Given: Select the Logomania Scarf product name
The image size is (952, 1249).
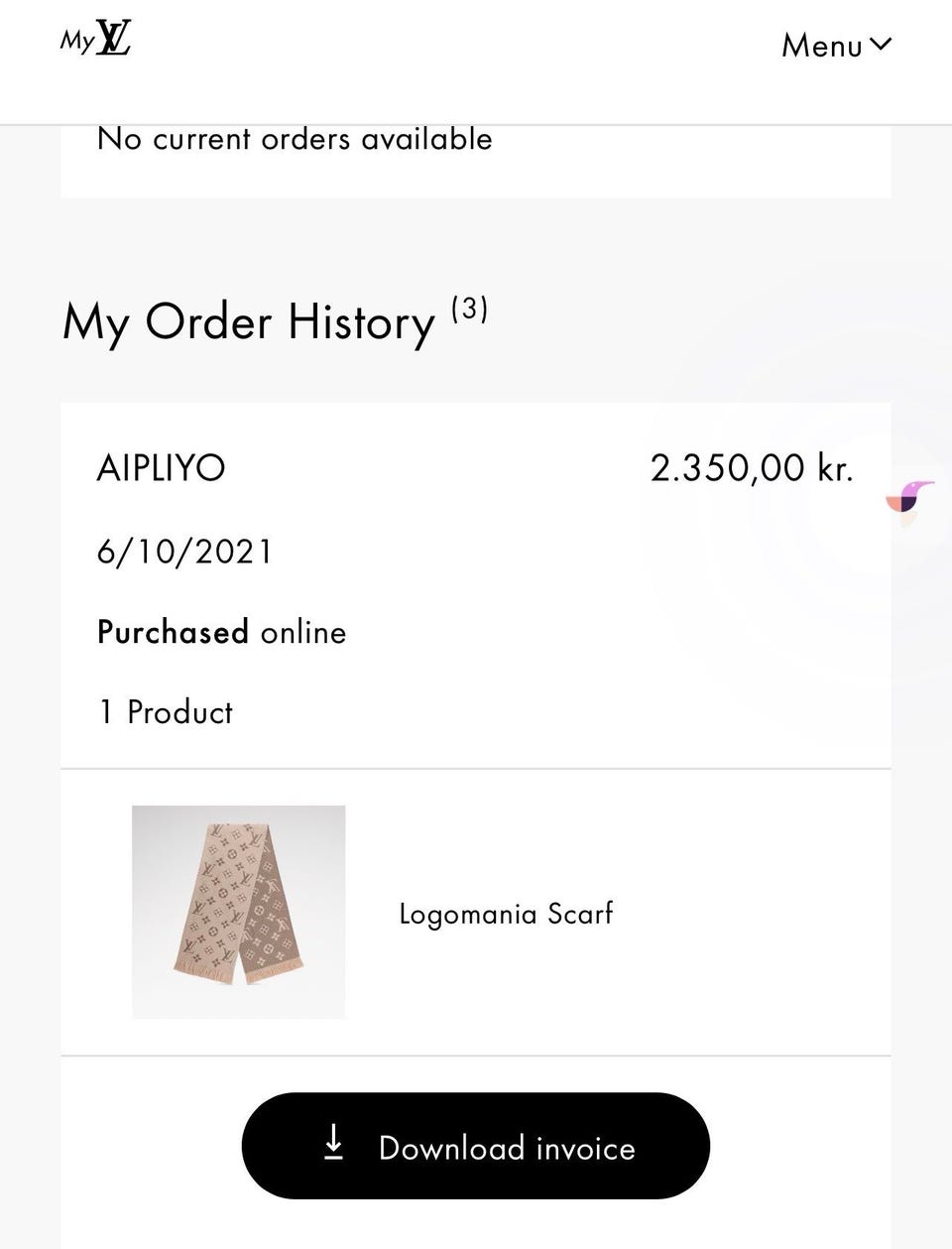Looking at the screenshot, I should (506, 914).
